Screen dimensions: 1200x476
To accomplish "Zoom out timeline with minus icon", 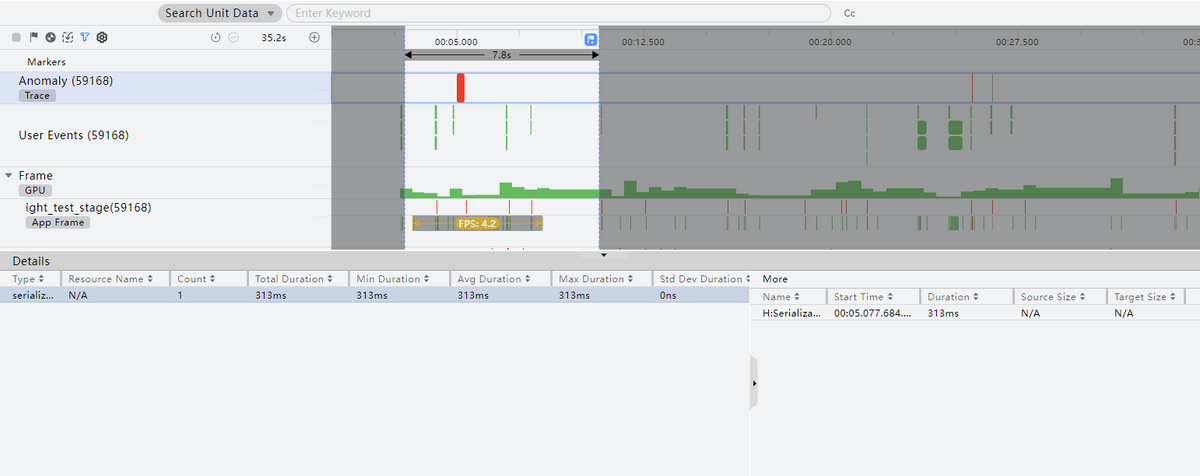I will coord(233,37).
